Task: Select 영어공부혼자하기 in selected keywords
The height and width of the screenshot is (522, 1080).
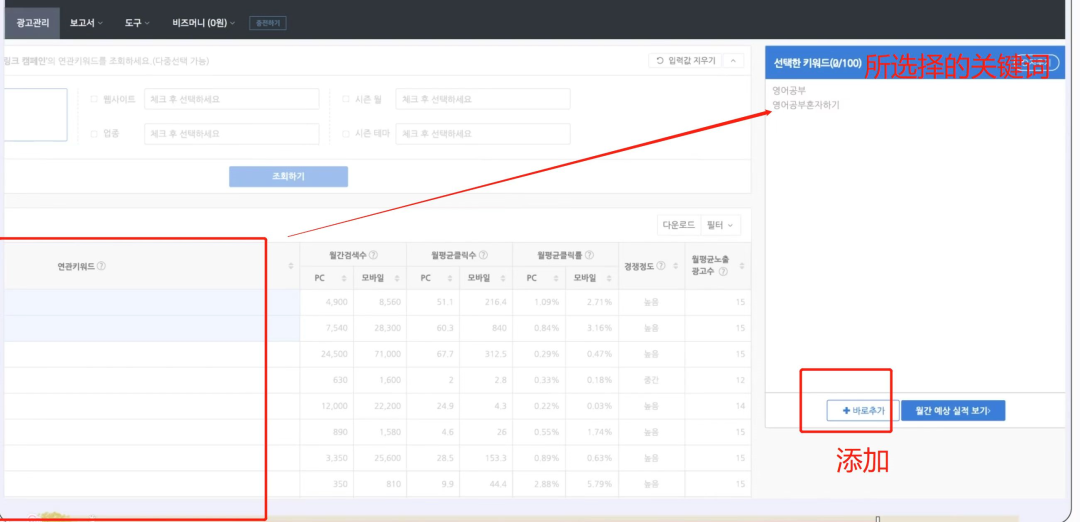Action: 806,105
